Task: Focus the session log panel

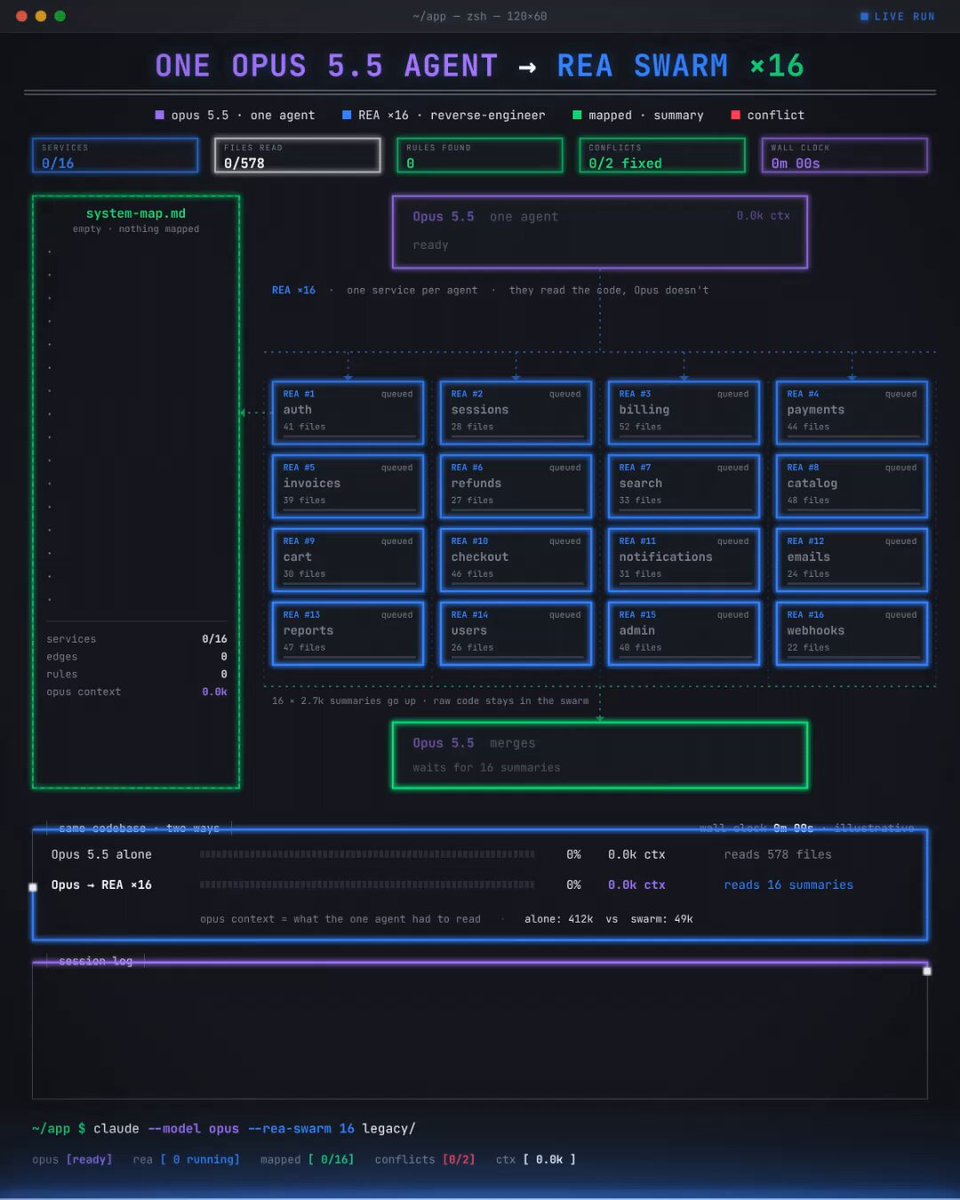Action: [x=480, y=1031]
